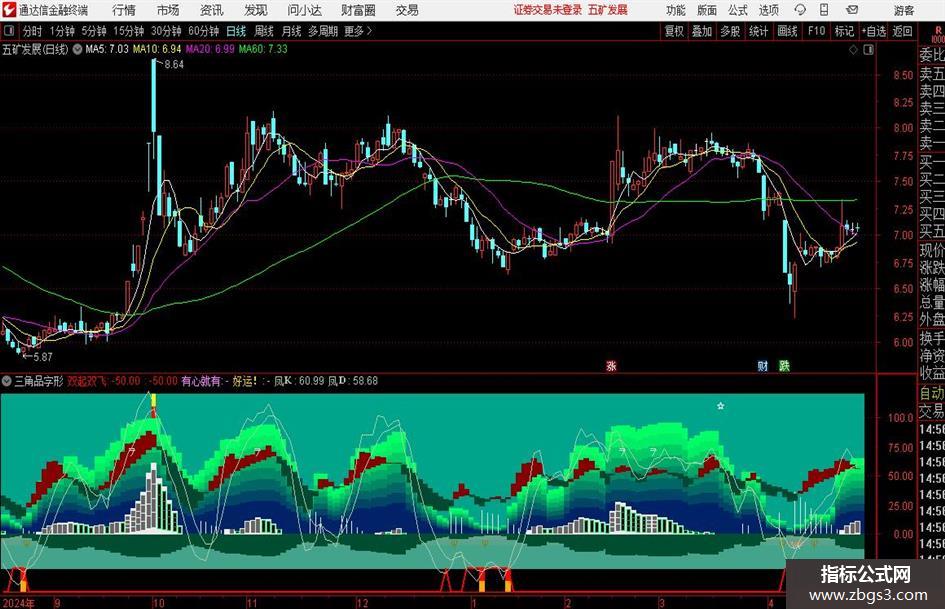Open the 功能 menu

(676, 10)
